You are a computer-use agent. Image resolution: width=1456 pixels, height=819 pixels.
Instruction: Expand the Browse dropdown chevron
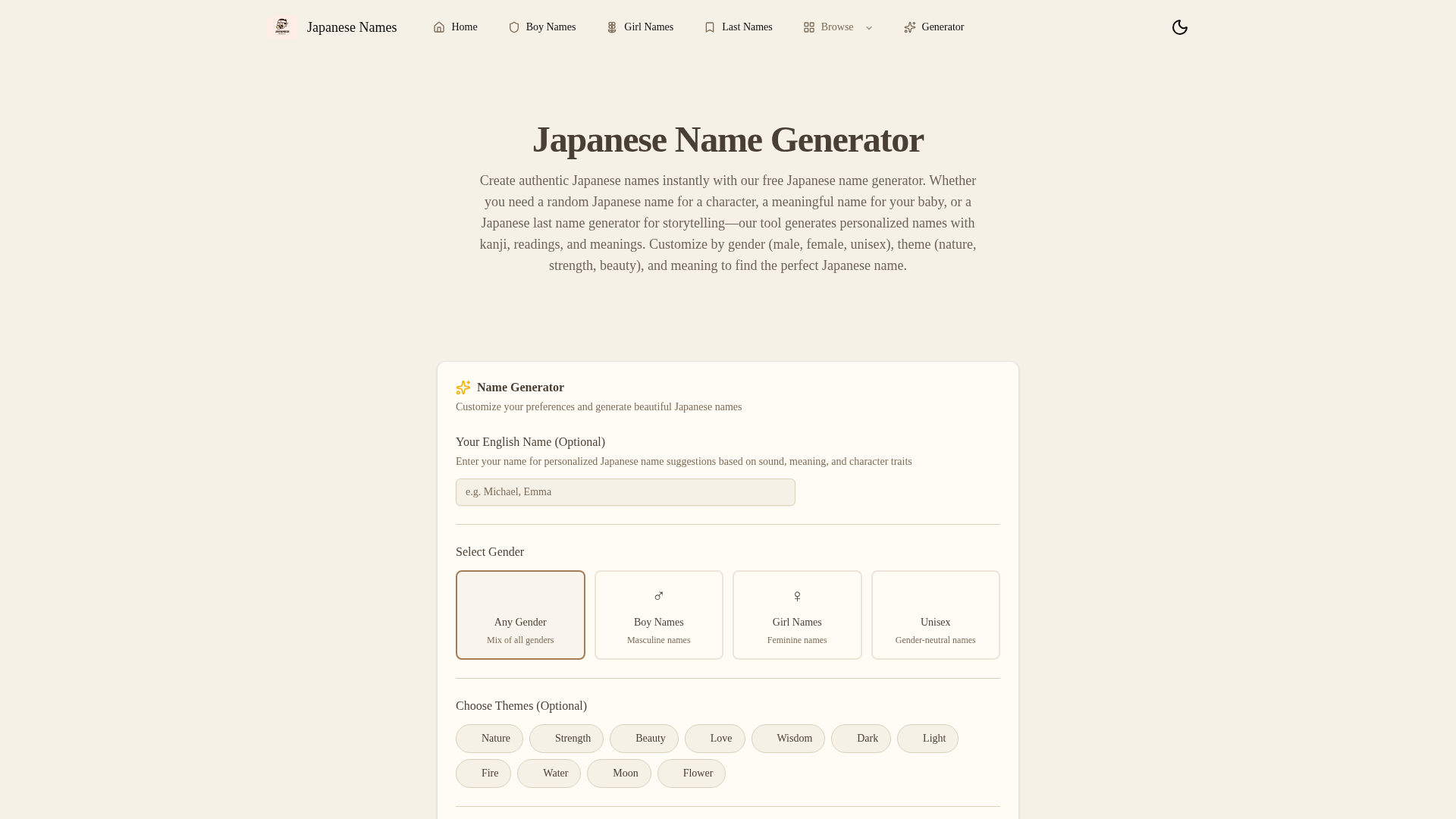[869, 28]
